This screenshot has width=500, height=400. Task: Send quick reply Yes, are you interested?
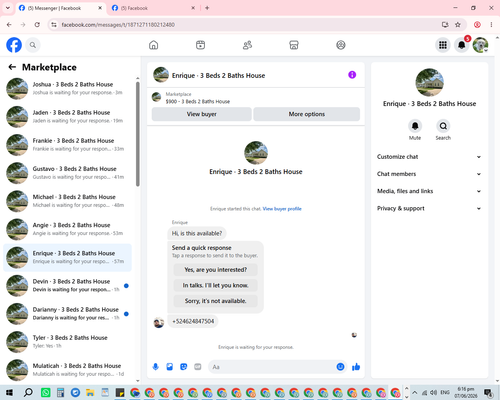[216, 270]
